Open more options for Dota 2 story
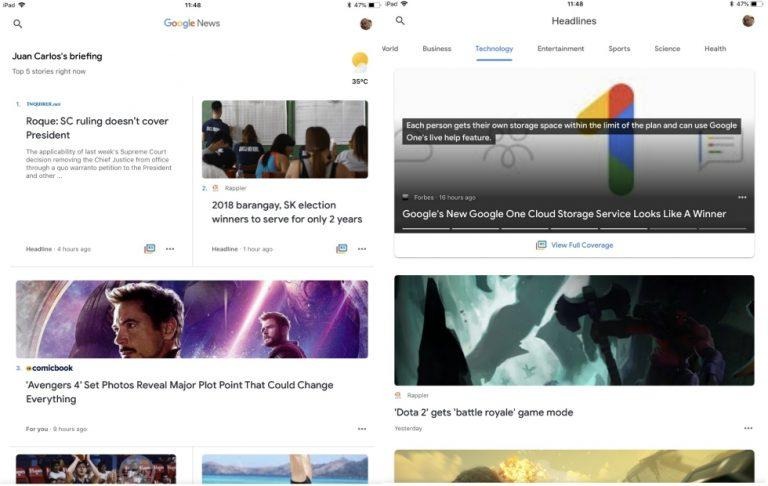The width and height of the screenshot is (768, 486). point(748,428)
